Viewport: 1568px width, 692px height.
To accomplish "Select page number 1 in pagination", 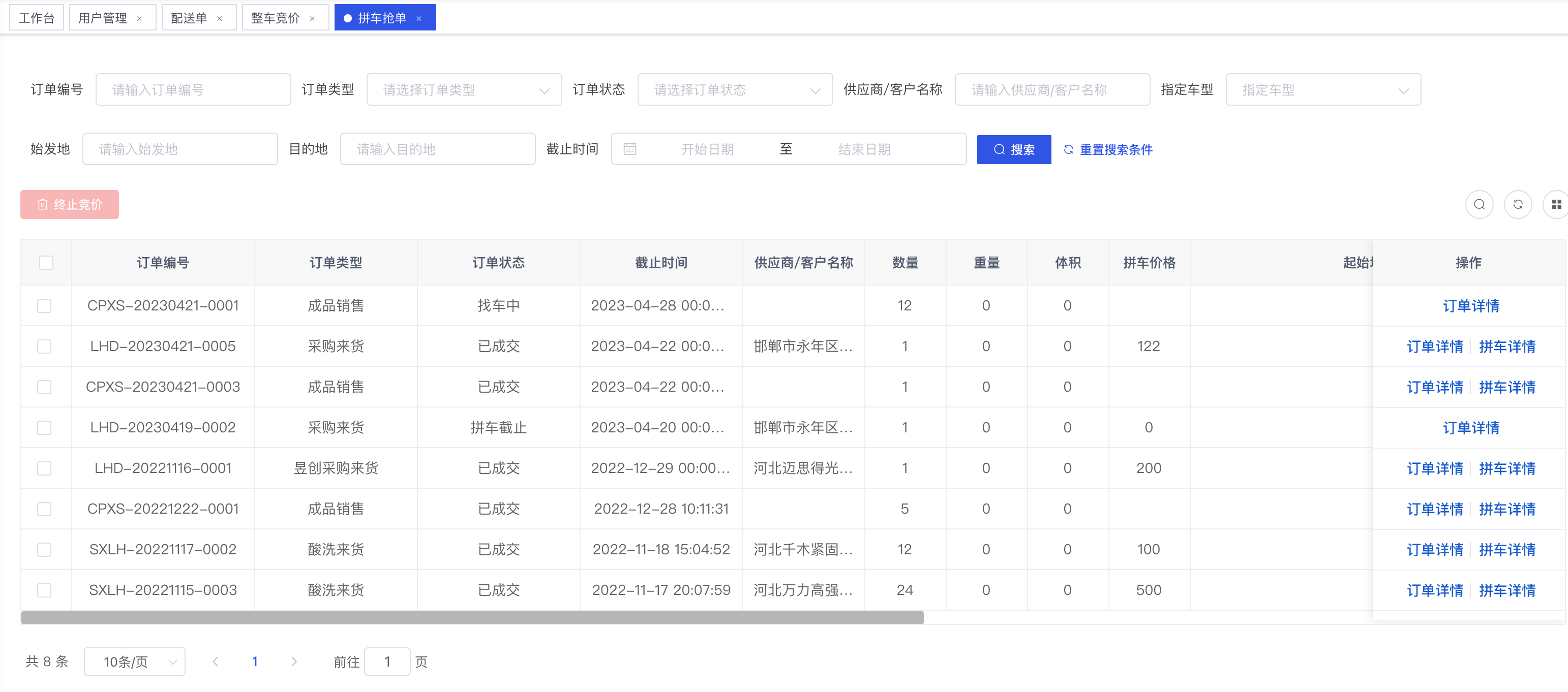I will pos(254,662).
